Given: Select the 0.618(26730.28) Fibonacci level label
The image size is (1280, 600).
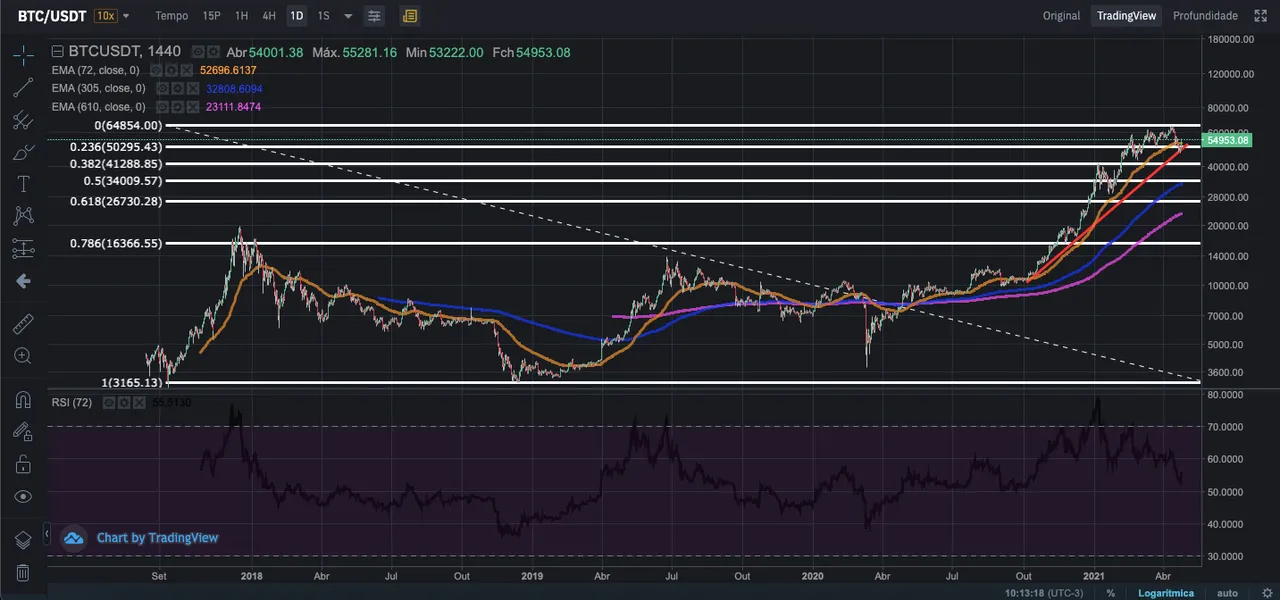Looking at the screenshot, I should pos(116,201).
